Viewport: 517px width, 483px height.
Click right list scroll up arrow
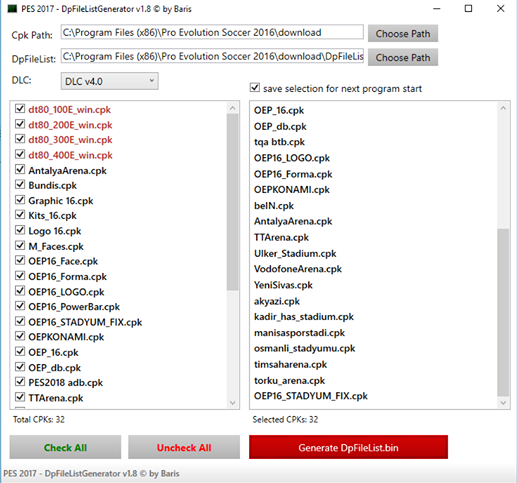click(503, 108)
